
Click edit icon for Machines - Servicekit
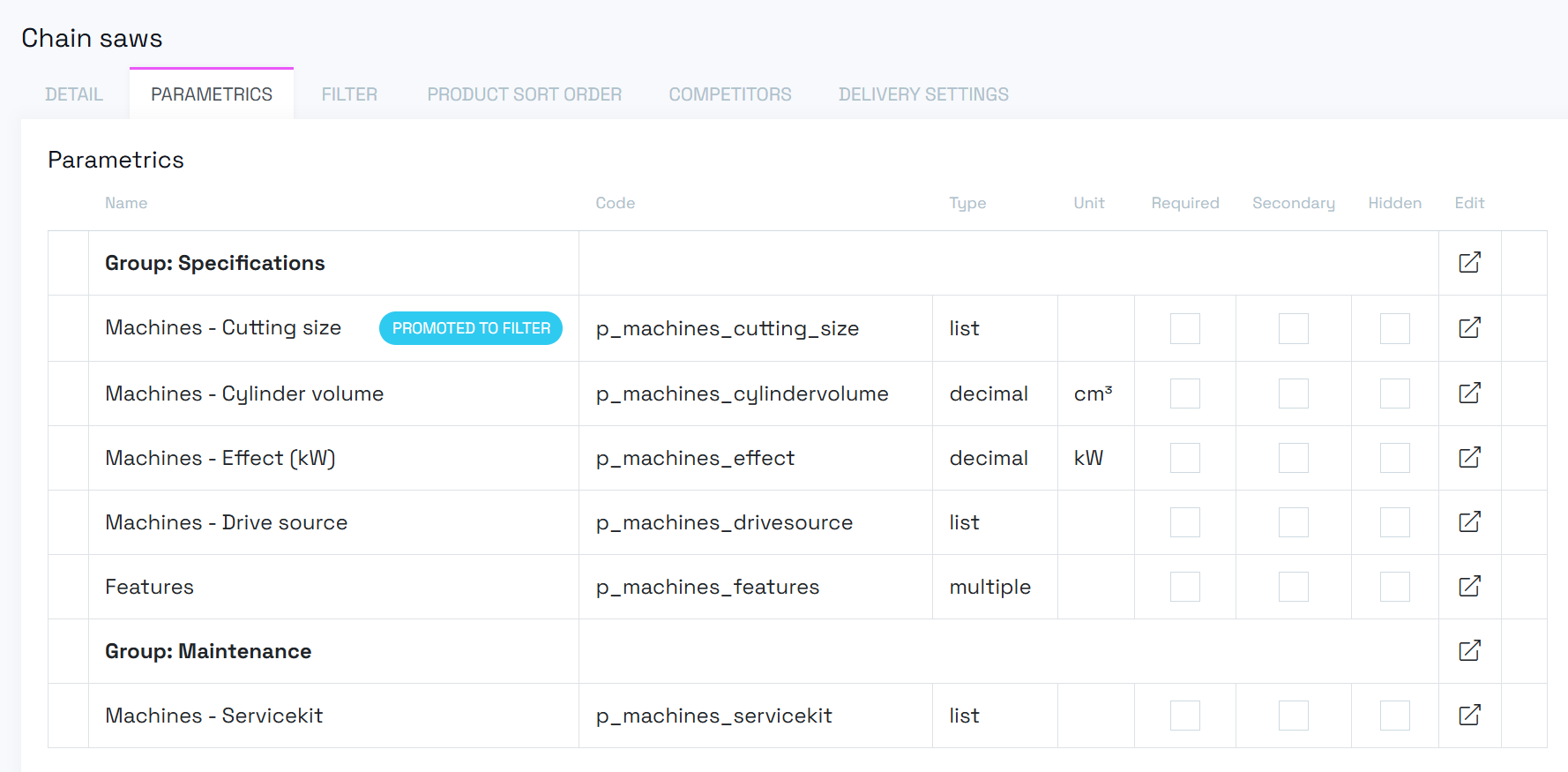click(1469, 716)
